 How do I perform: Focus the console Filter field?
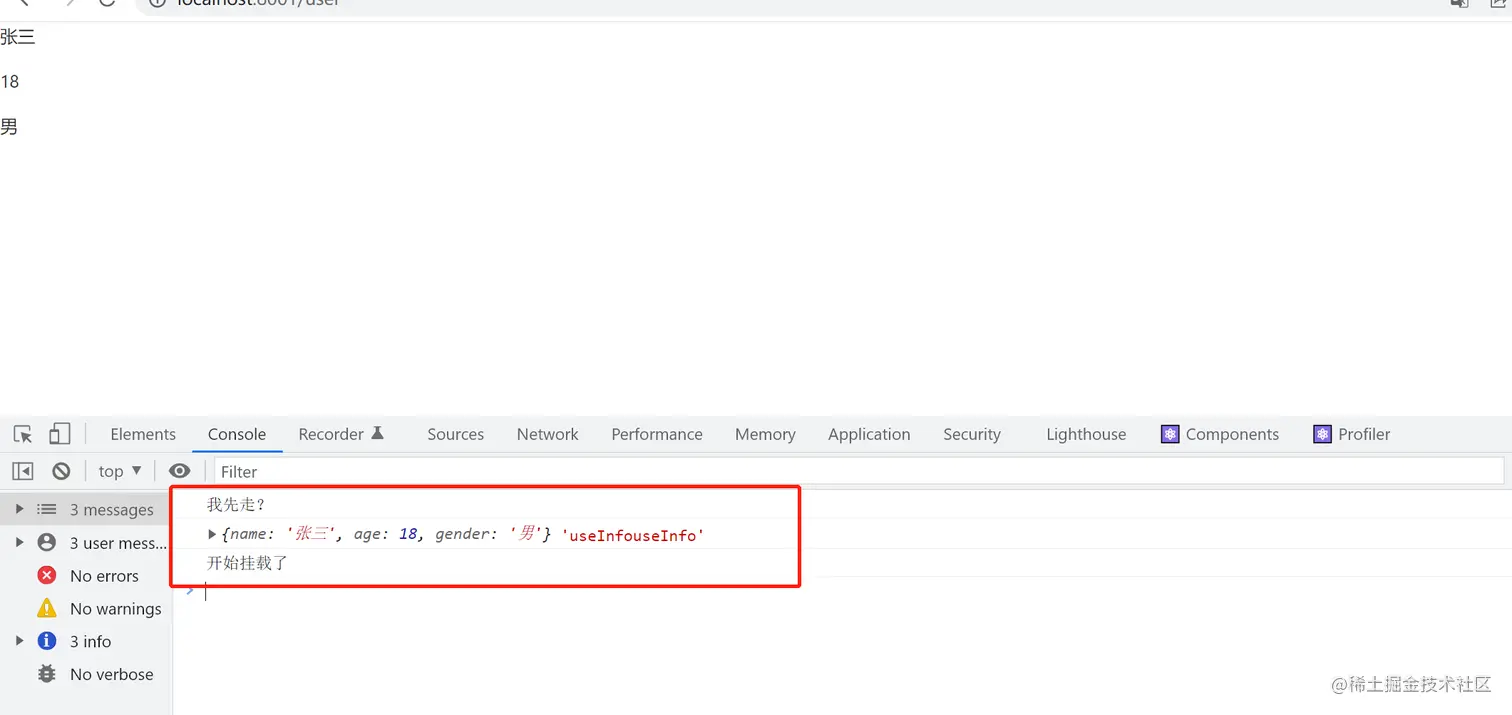859,471
